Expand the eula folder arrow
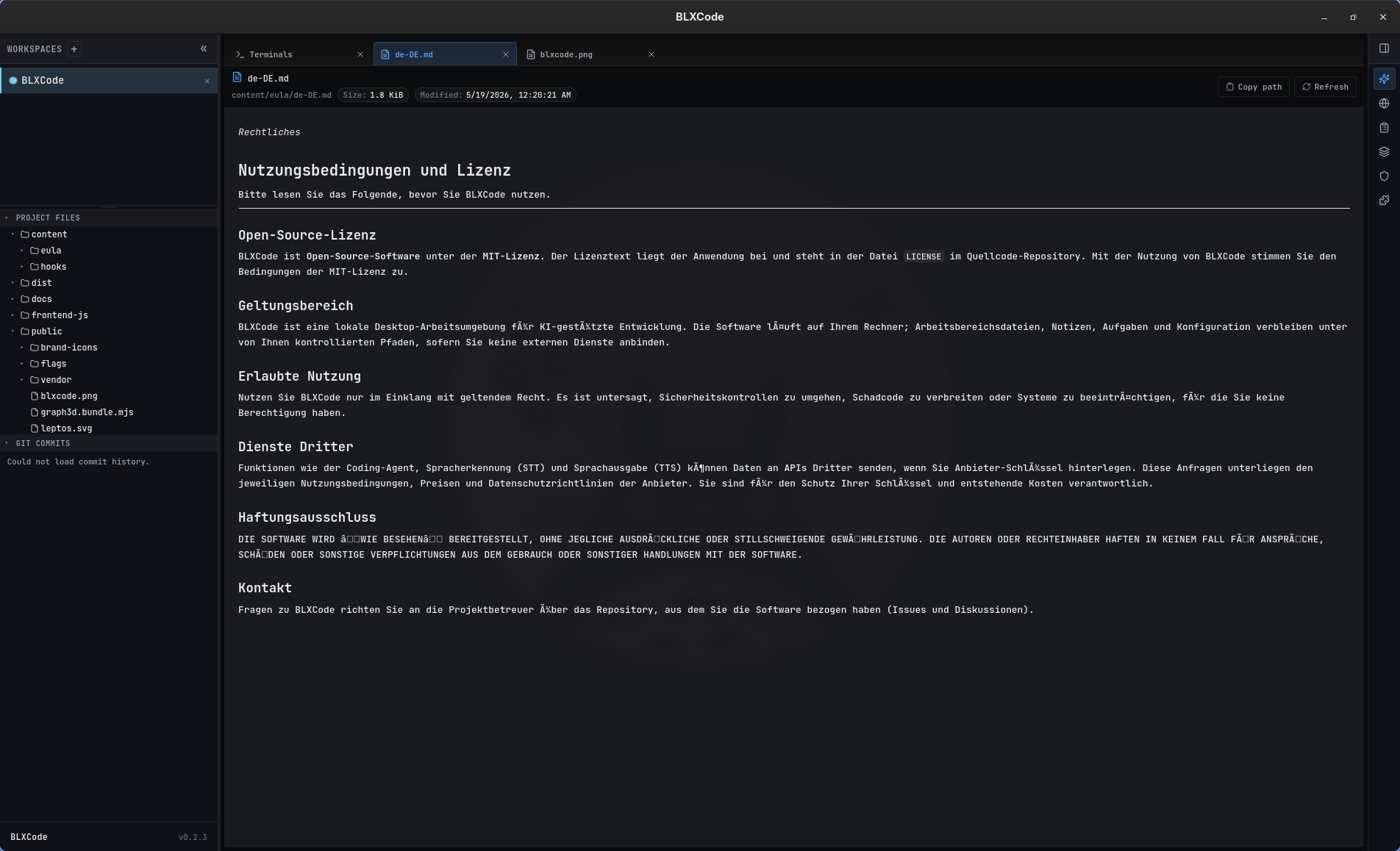The width and height of the screenshot is (1400, 851). coord(22,251)
